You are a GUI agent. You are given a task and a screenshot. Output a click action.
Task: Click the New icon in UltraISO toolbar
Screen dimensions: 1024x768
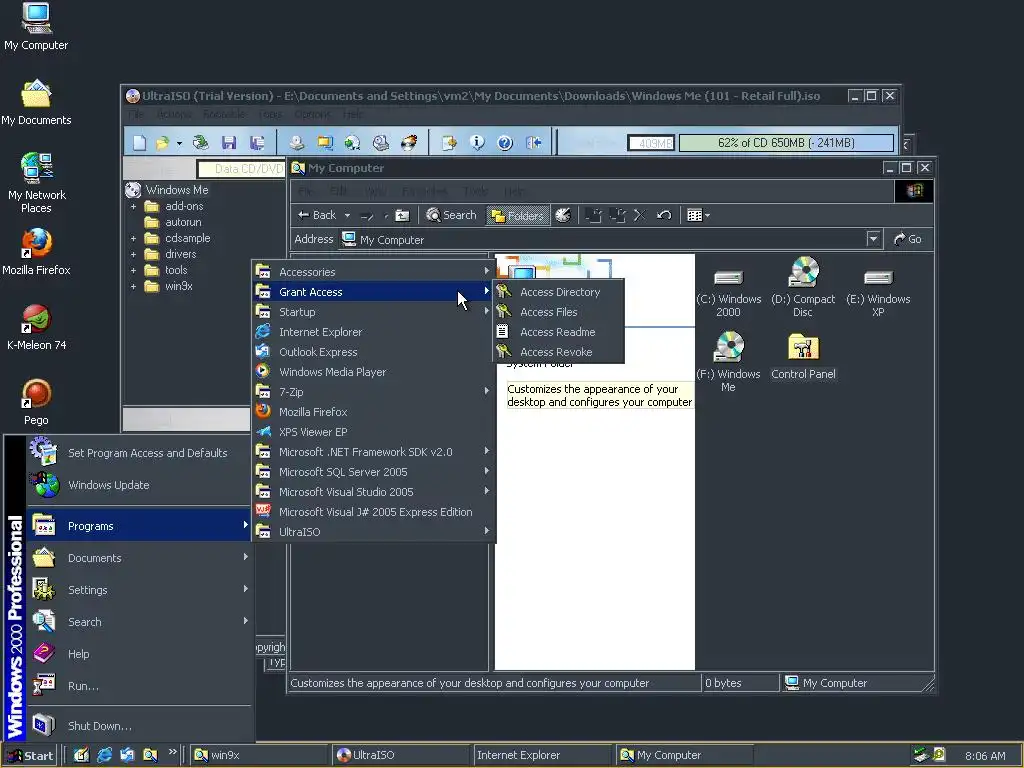point(139,142)
